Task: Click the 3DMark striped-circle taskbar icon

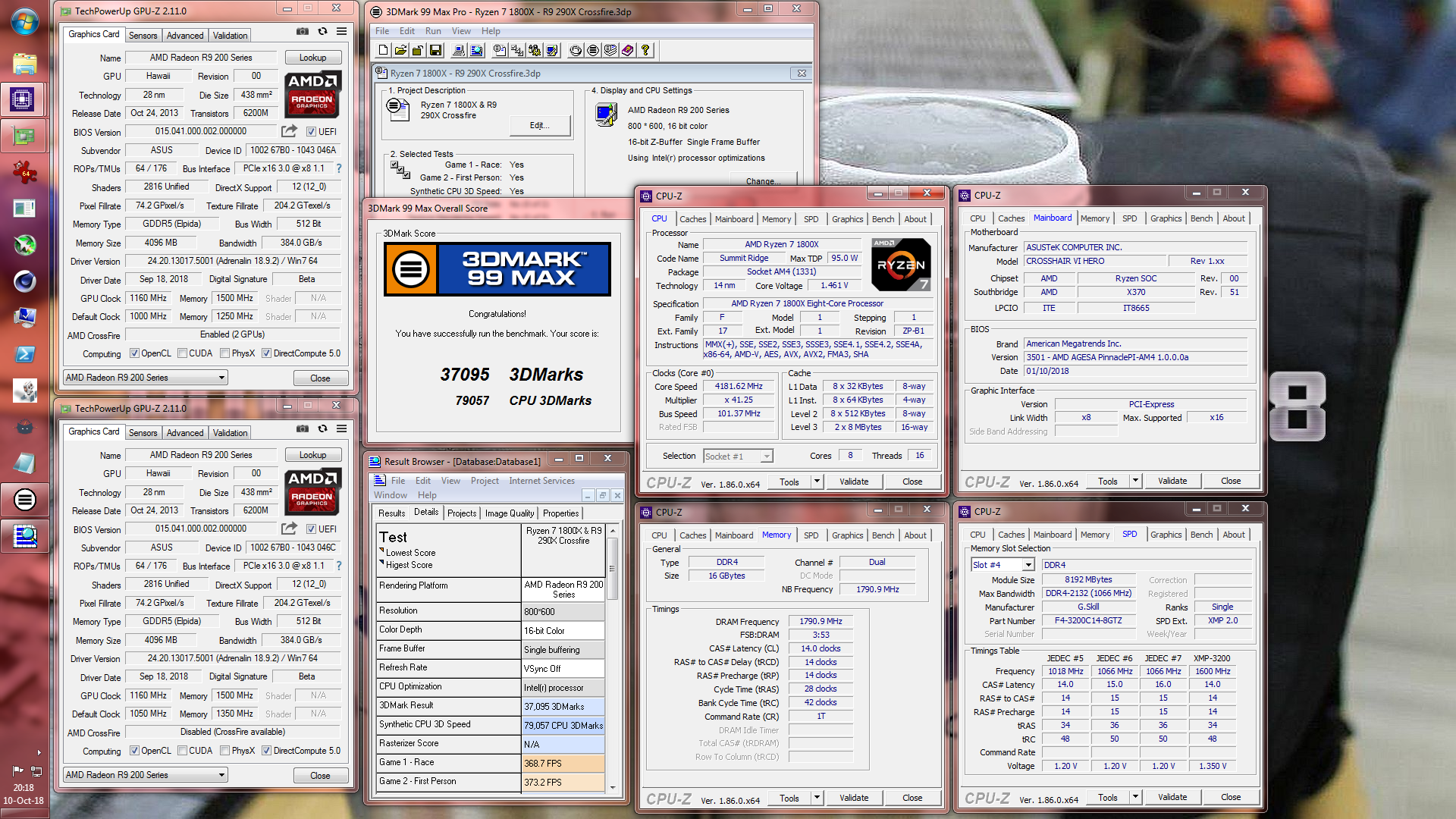Action: point(24,500)
